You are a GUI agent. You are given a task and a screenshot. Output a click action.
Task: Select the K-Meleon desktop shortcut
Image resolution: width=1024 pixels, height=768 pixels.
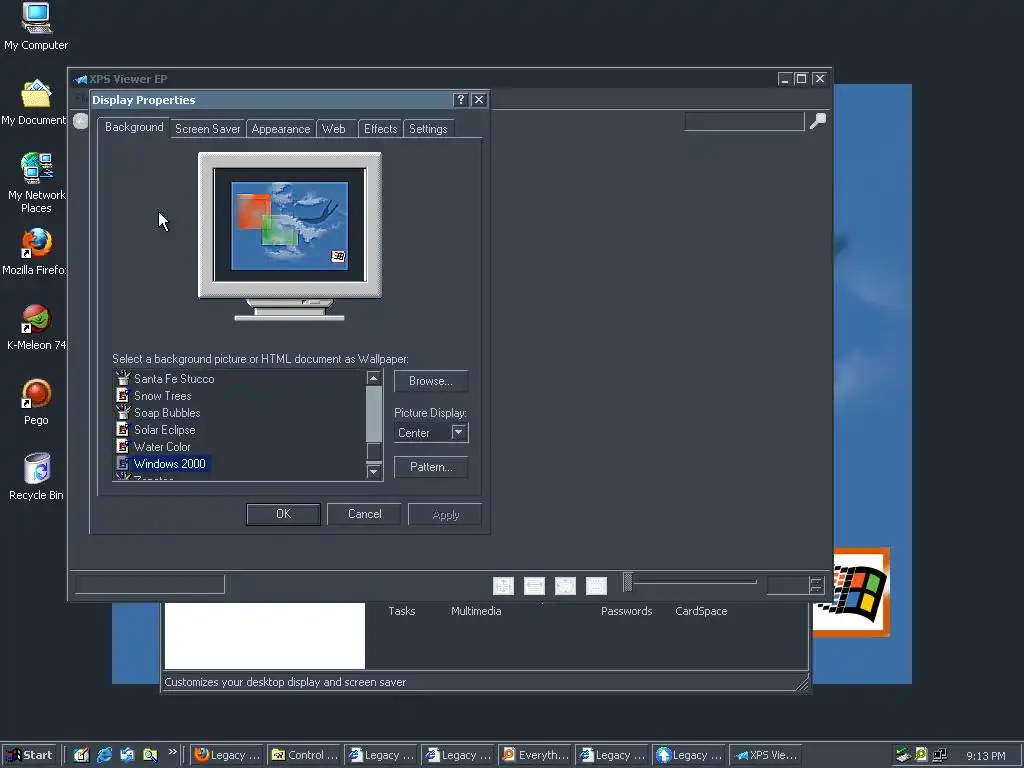35,327
